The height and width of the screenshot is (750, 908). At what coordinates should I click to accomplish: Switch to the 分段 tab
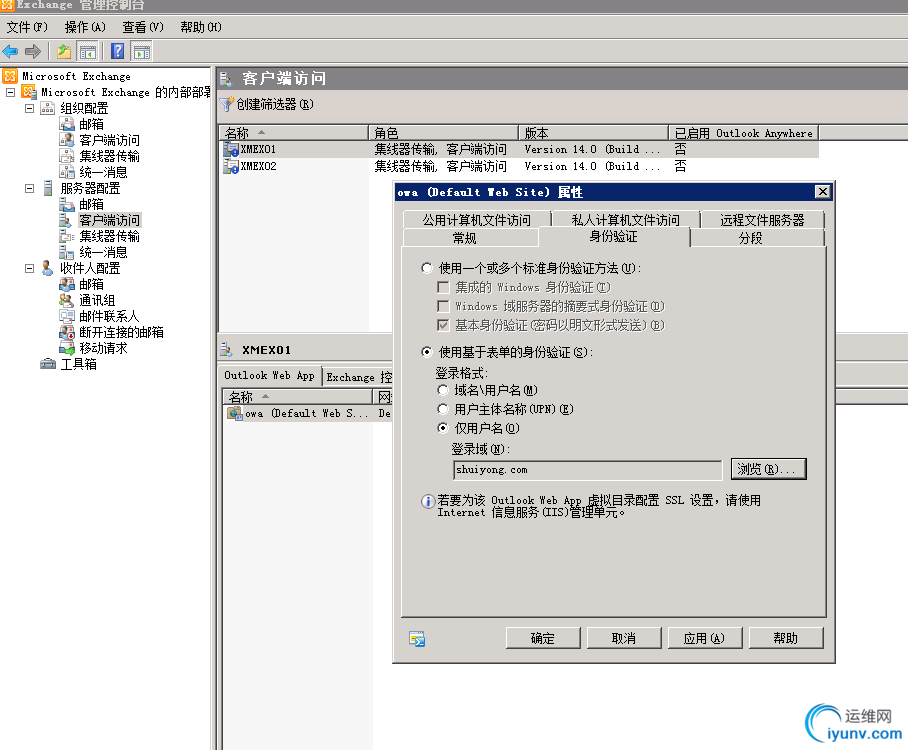[x=757, y=237]
